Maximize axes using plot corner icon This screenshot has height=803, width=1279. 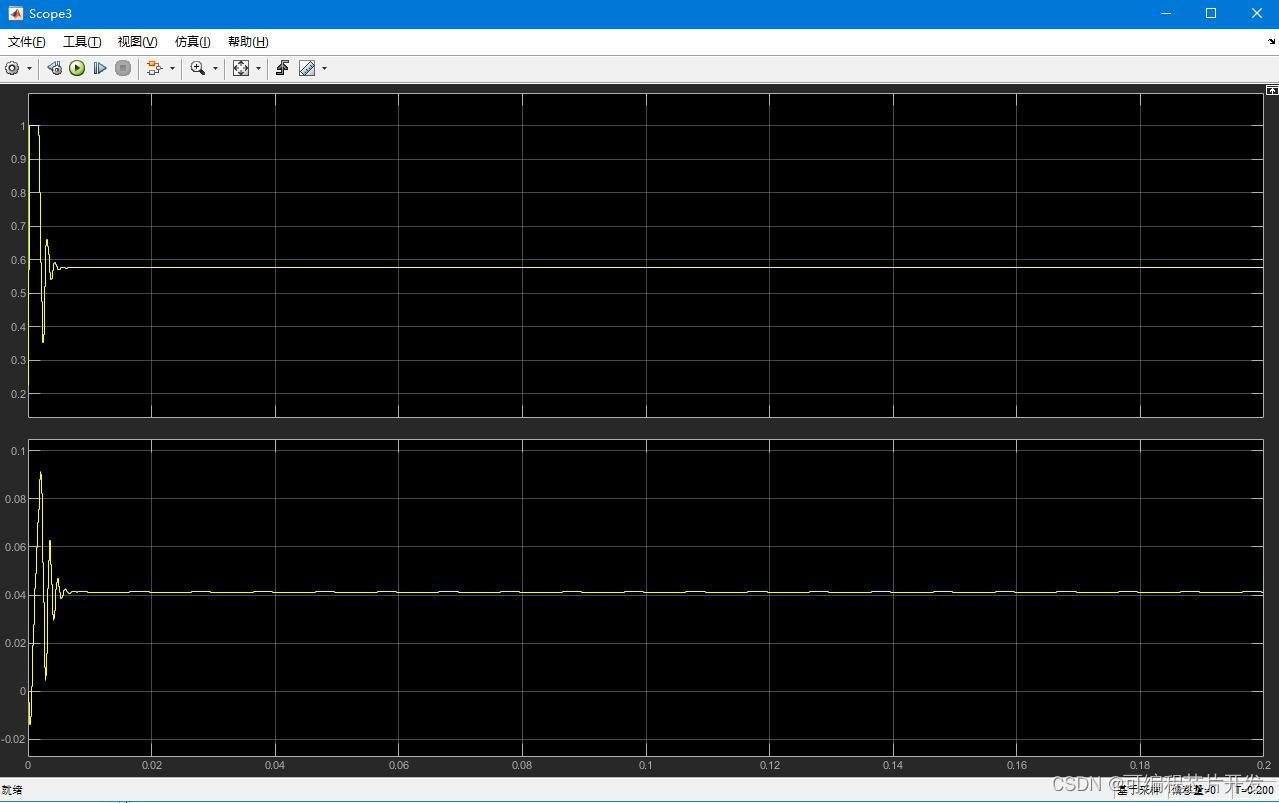(x=1272, y=90)
